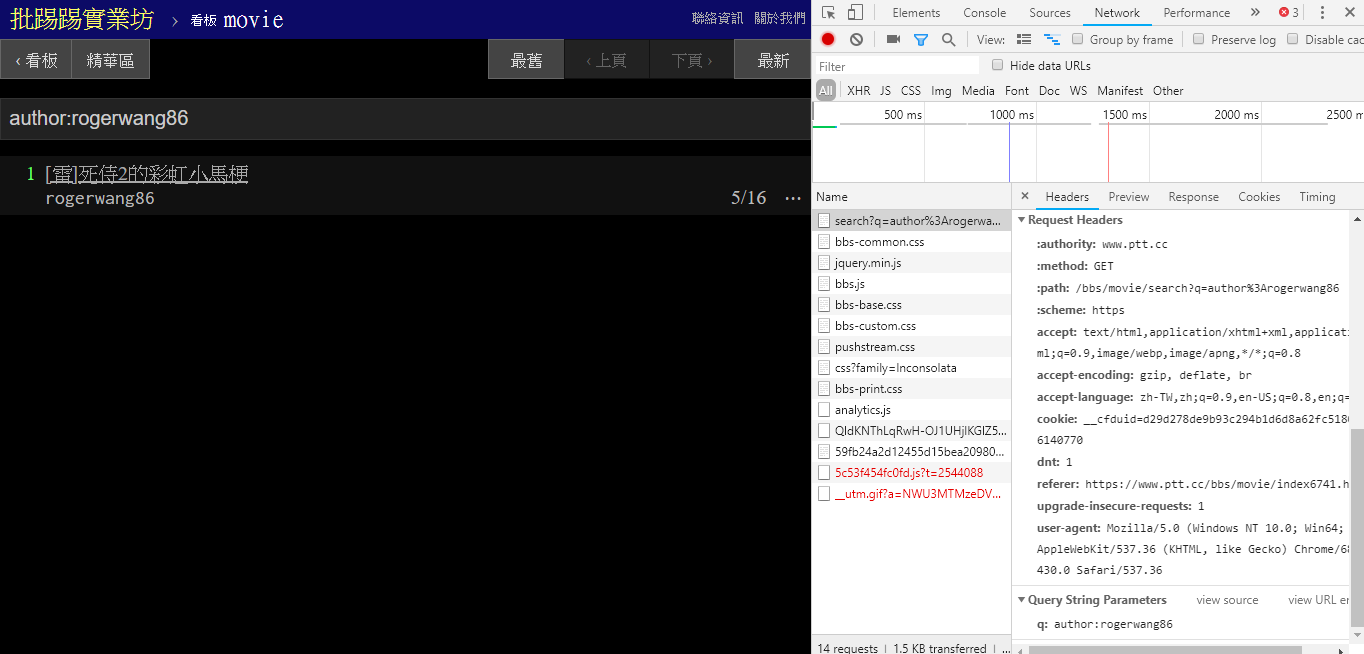Open the post options ellipsis menu
Image resolution: width=1364 pixels, height=654 pixels.
click(x=793, y=198)
